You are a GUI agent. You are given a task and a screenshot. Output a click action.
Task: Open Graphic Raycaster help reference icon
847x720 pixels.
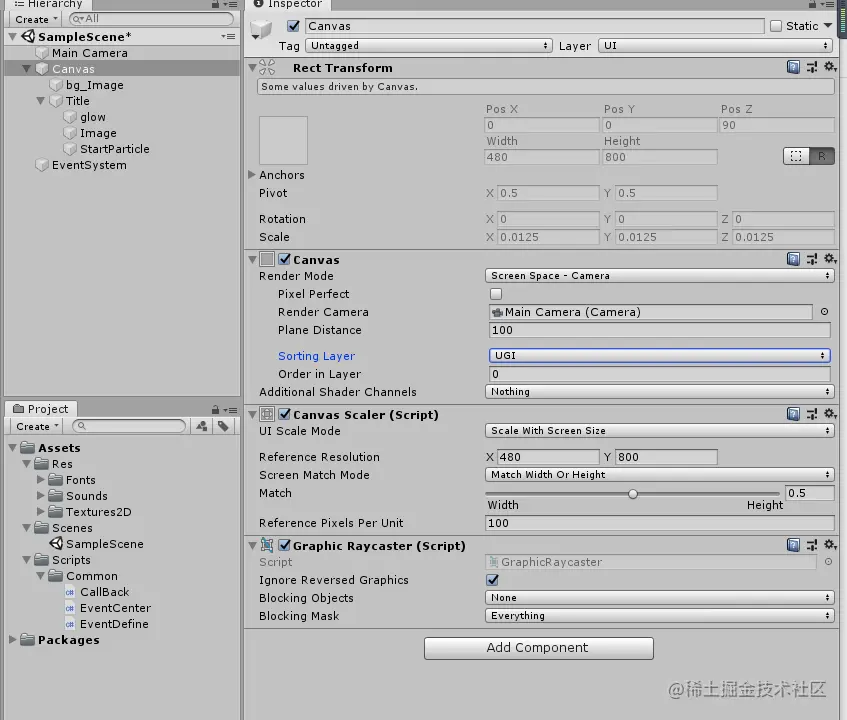(793, 545)
